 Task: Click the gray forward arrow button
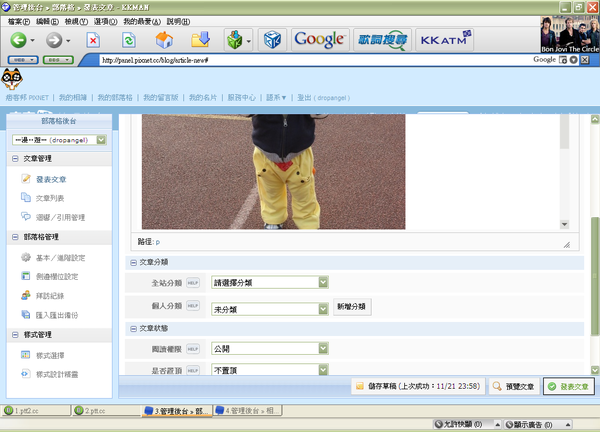coord(54,40)
